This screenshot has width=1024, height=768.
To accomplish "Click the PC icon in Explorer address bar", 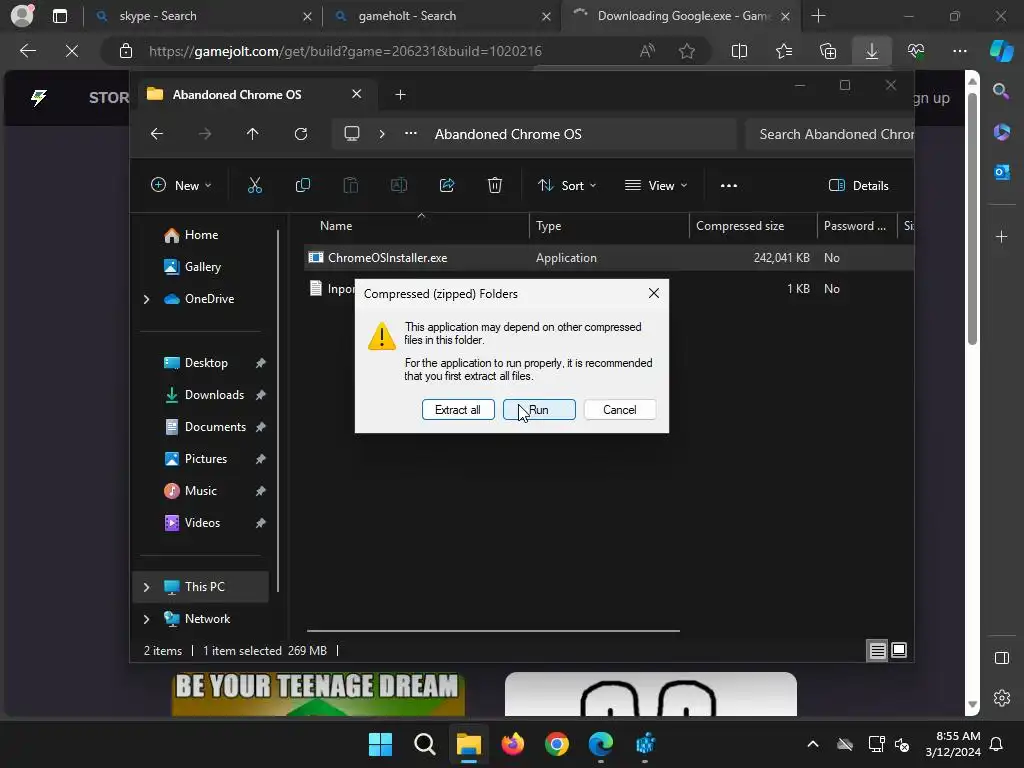I will [x=352, y=134].
